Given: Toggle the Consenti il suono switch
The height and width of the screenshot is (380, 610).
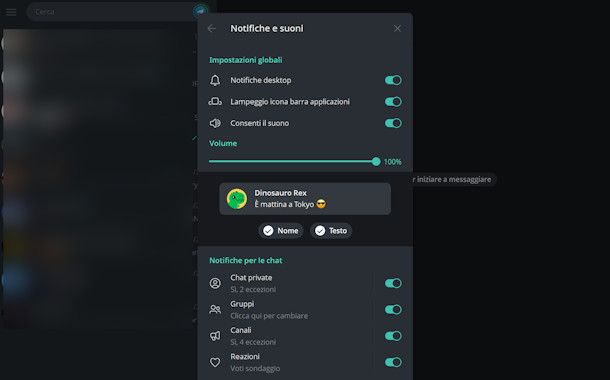Looking at the screenshot, I should (393, 123).
